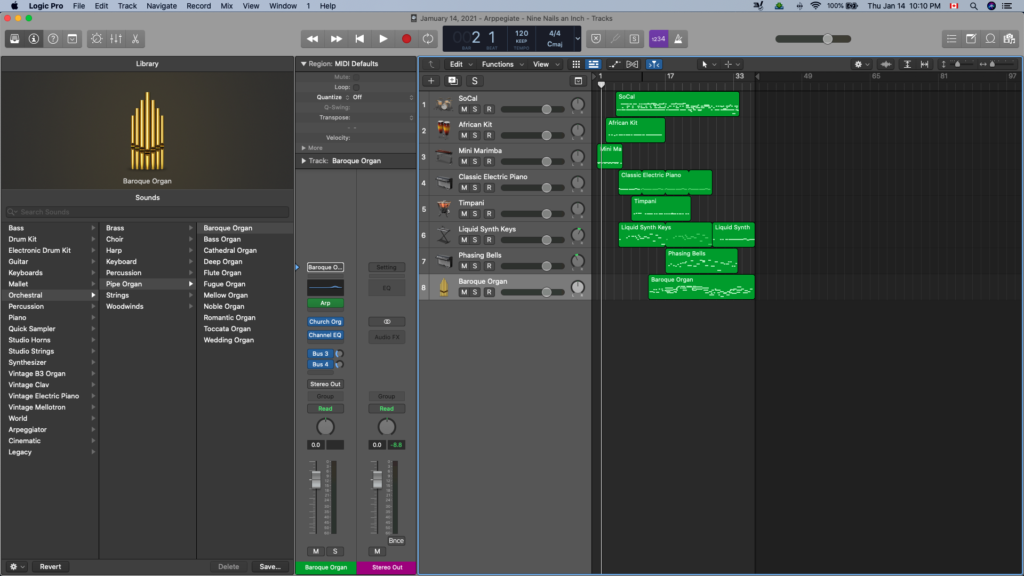Open the Quantize Off popup
The image size is (1024, 576).
pyautogui.click(x=383, y=97)
